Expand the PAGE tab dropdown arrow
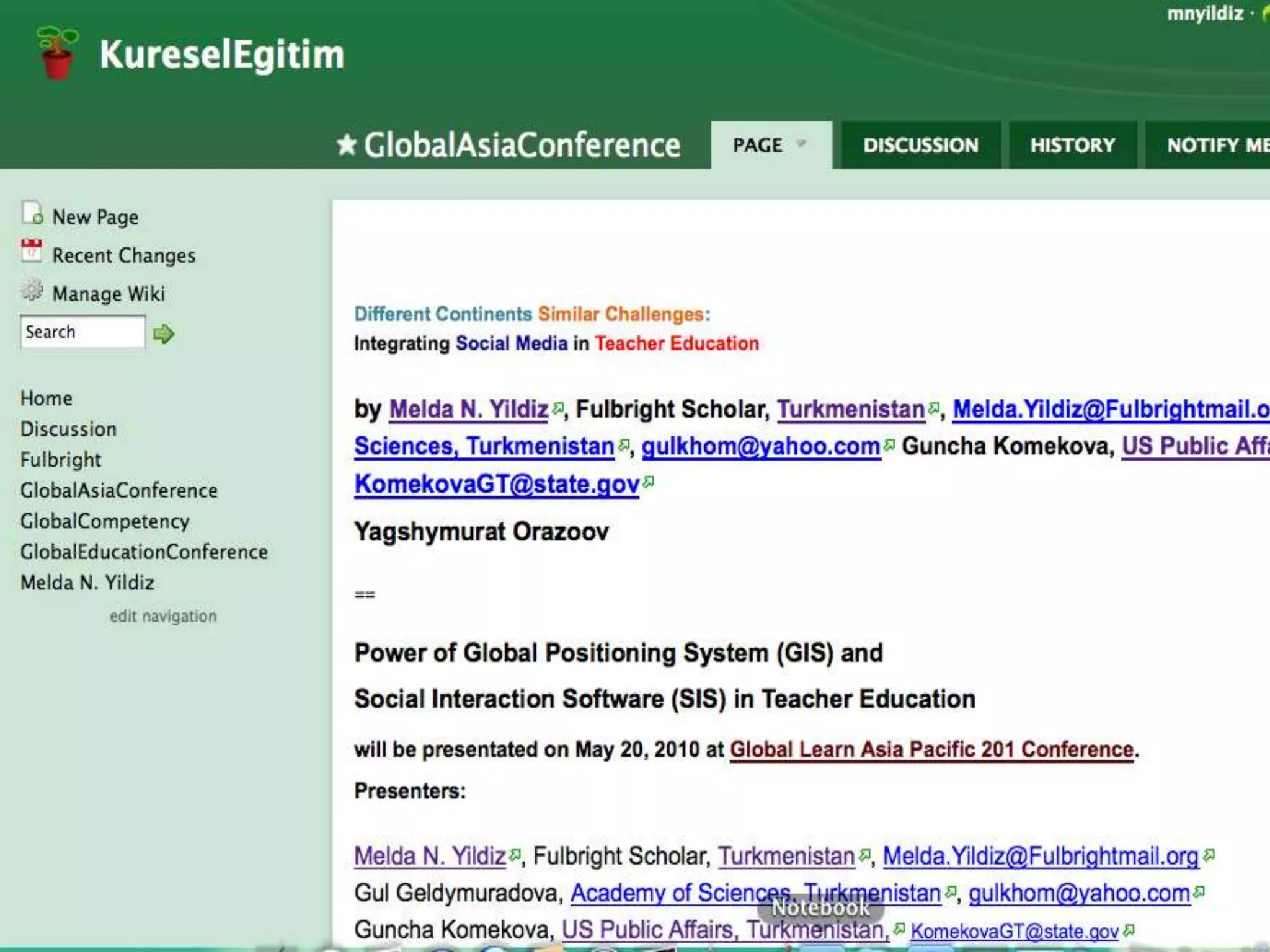The image size is (1270, 952). tap(801, 144)
